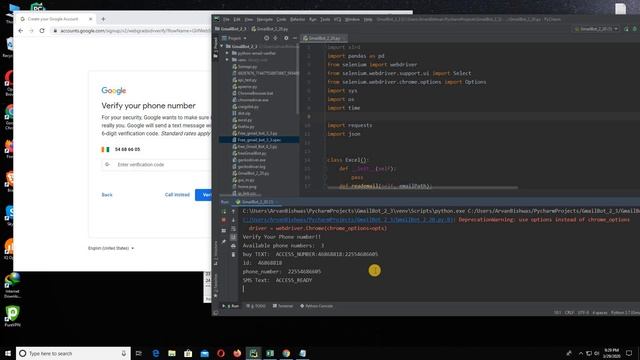Image resolution: width=640 pixels, height=360 pixels.
Task: Open the Tools menu in PyCharm
Action: click(x=325, y=19)
